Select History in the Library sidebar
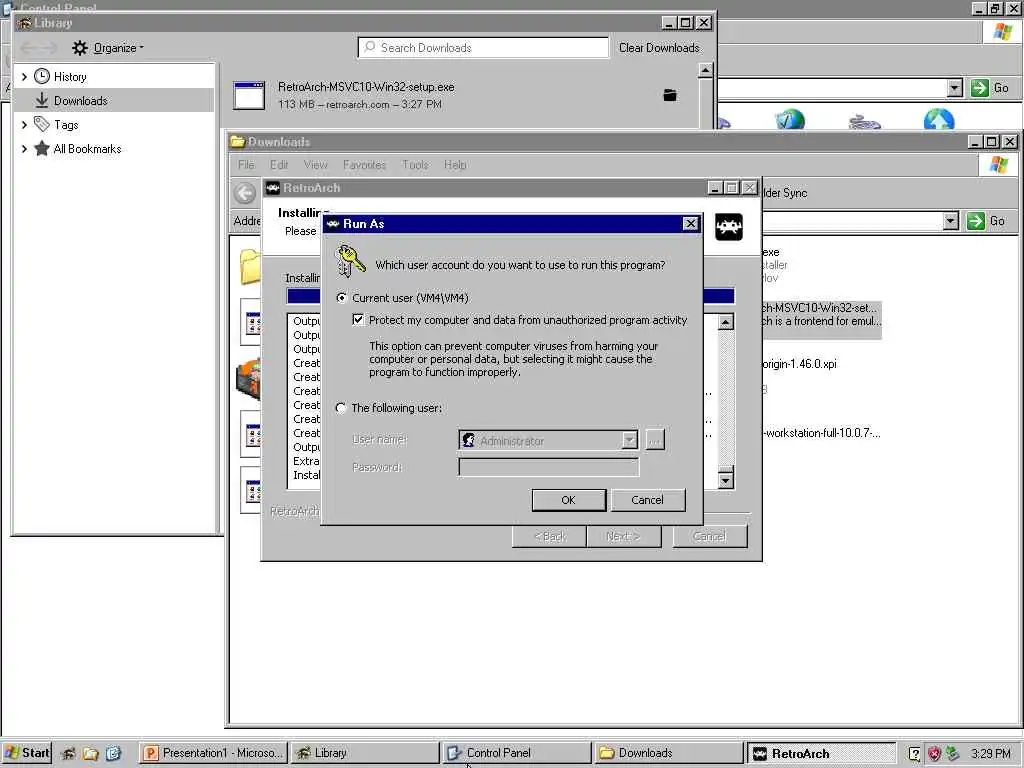 click(x=70, y=76)
